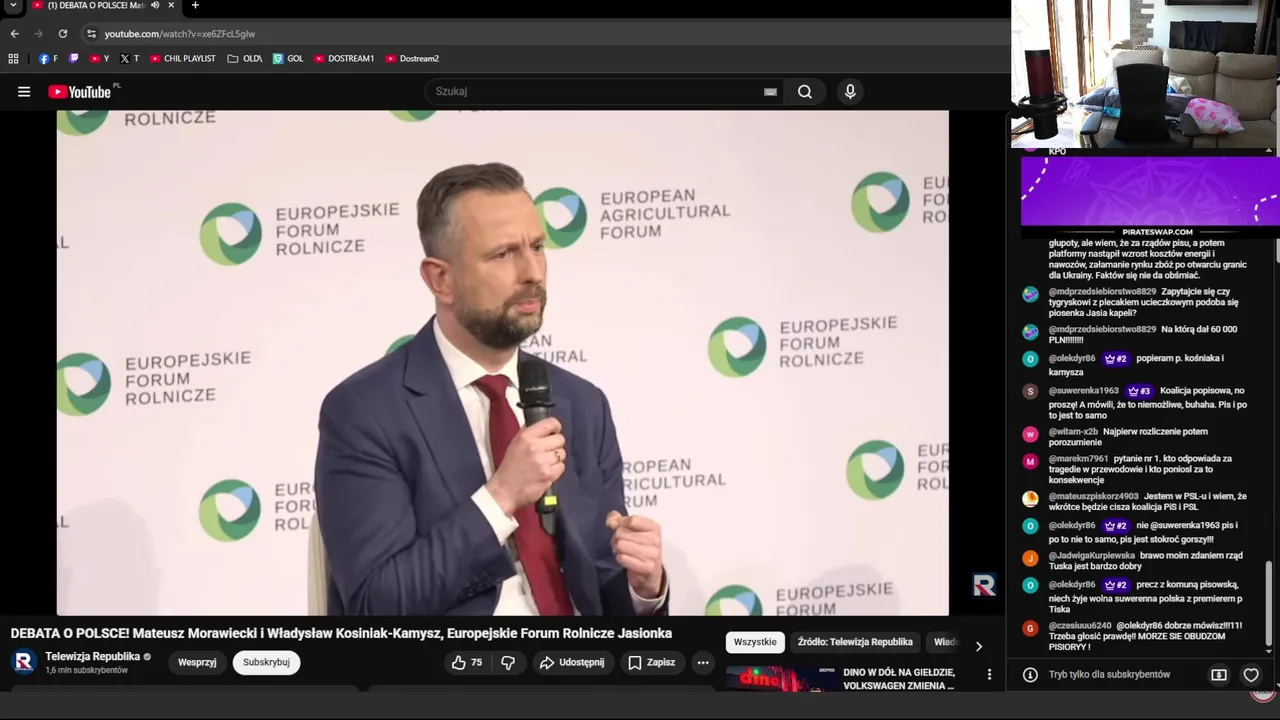Open the Super Chat money icon in chat
Screen dimensions: 1280x720
coord(1219,675)
